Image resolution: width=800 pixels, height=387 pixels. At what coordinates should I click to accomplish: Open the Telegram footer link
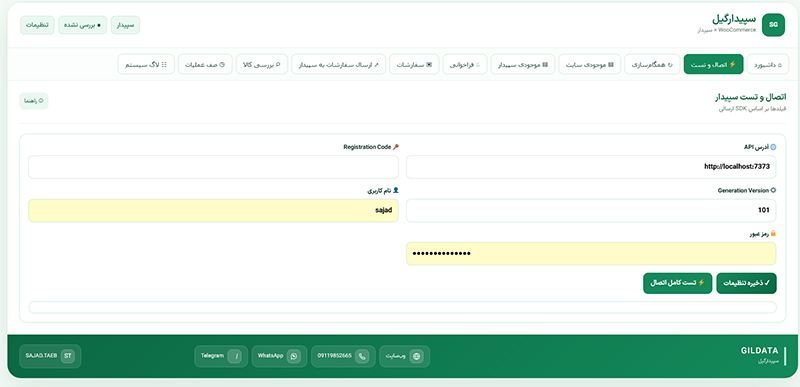click(221, 356)
